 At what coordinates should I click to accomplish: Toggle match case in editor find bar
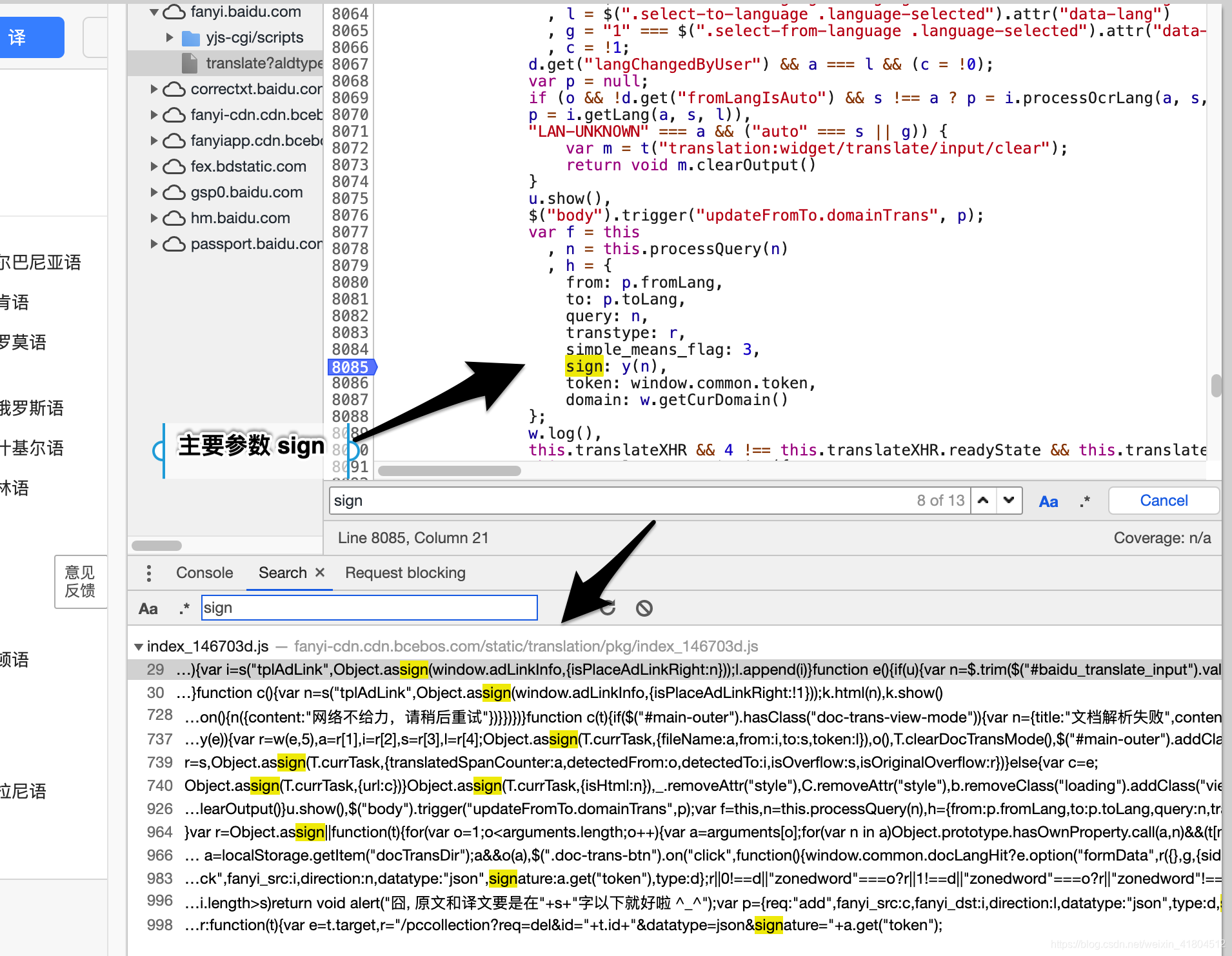click(x=1049, y=501)
